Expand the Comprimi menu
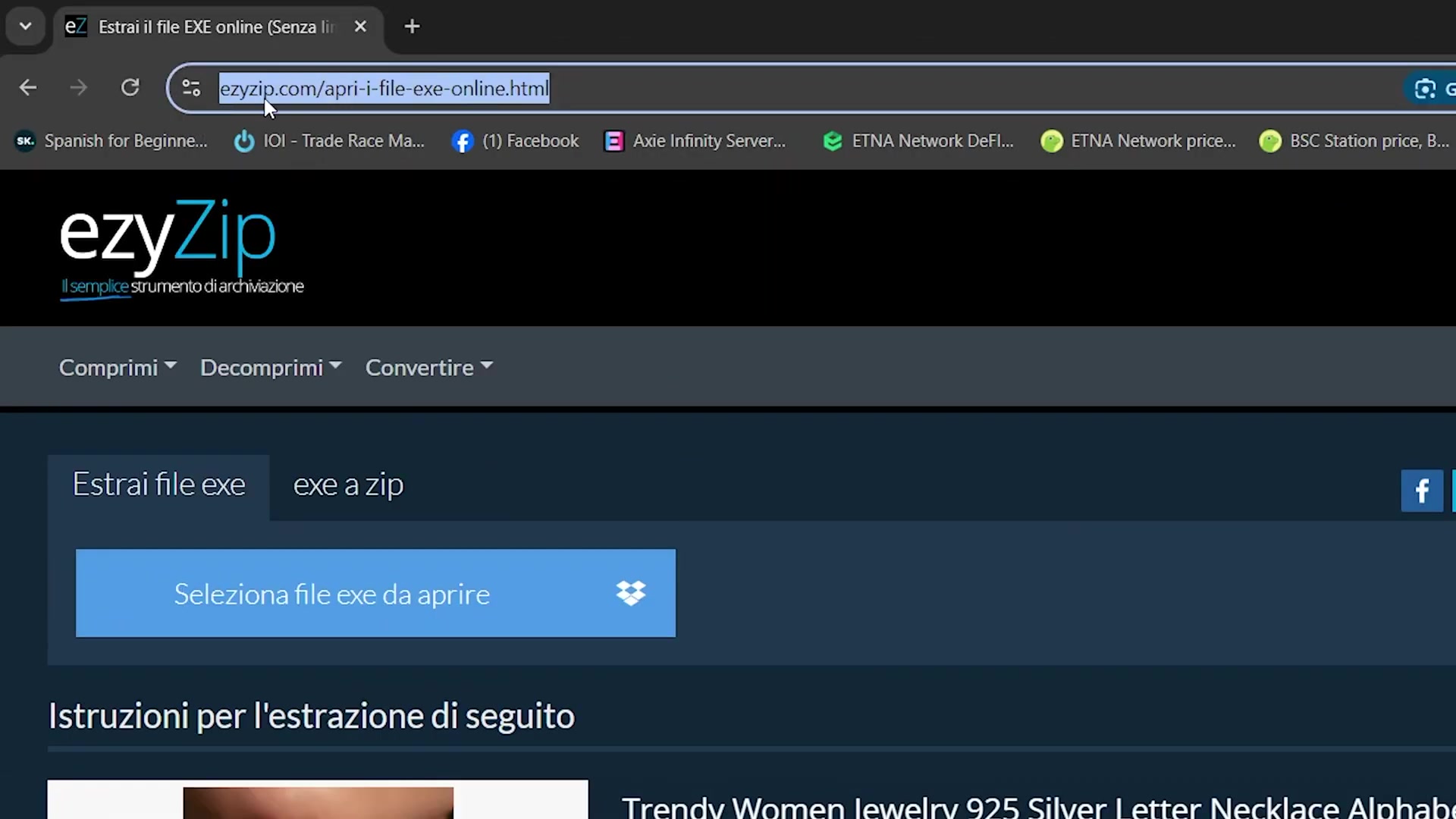Viewport: 1456px width, 819px height. click(x=118, y=368)
